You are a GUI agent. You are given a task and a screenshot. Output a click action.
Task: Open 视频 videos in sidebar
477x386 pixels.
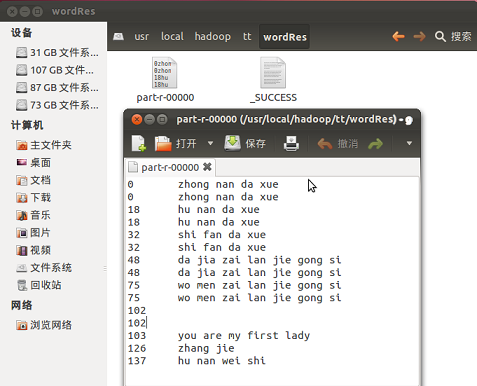coord(34,250)
